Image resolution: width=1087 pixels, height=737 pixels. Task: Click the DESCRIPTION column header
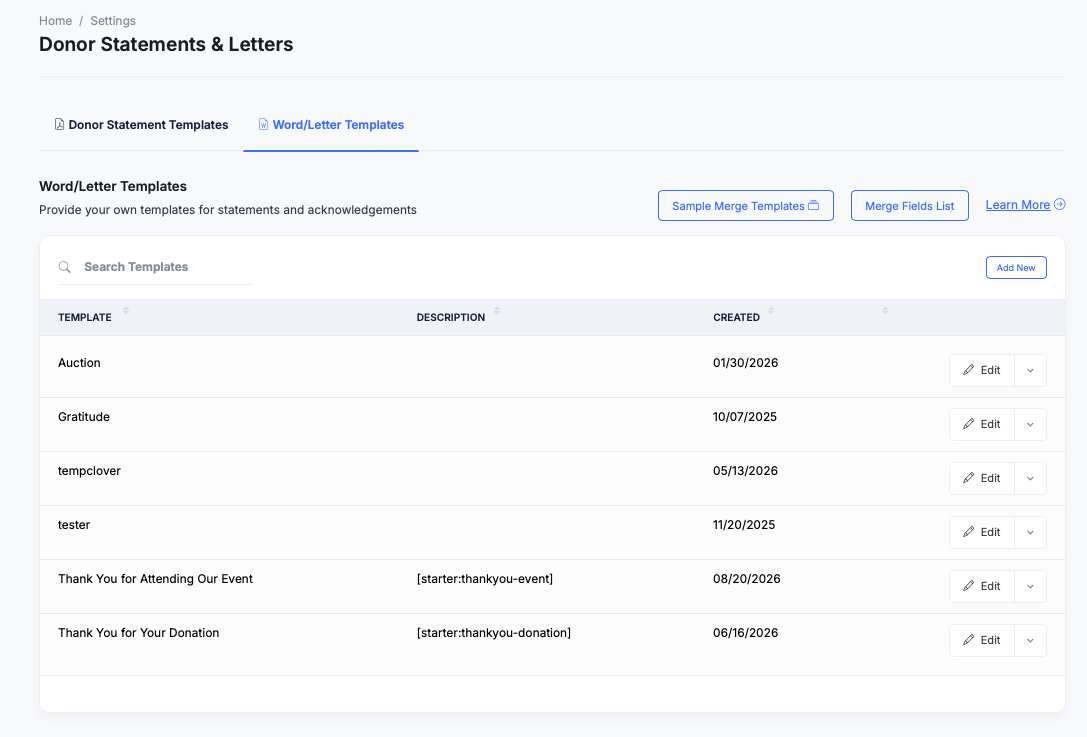(x=451, y=318)
